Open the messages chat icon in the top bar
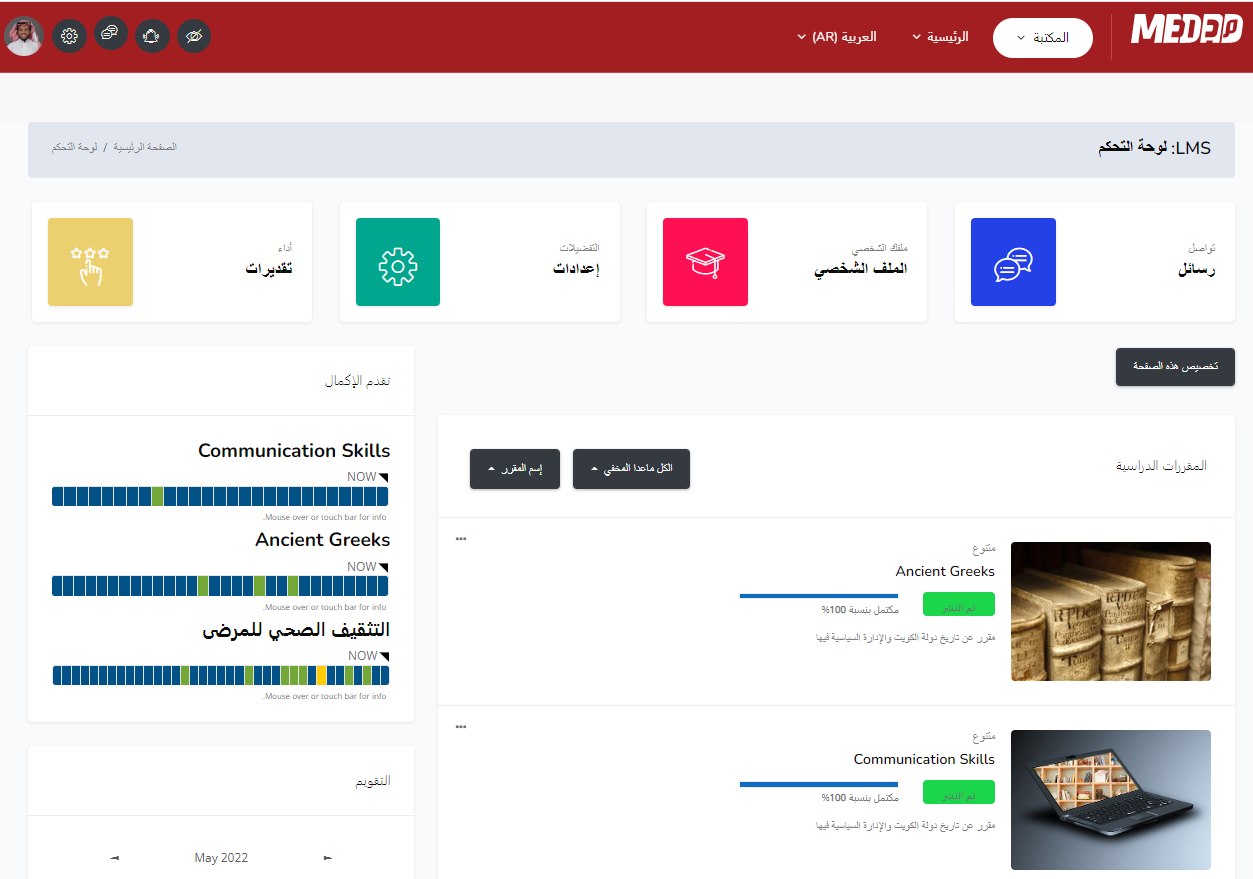 pos(110,35)
